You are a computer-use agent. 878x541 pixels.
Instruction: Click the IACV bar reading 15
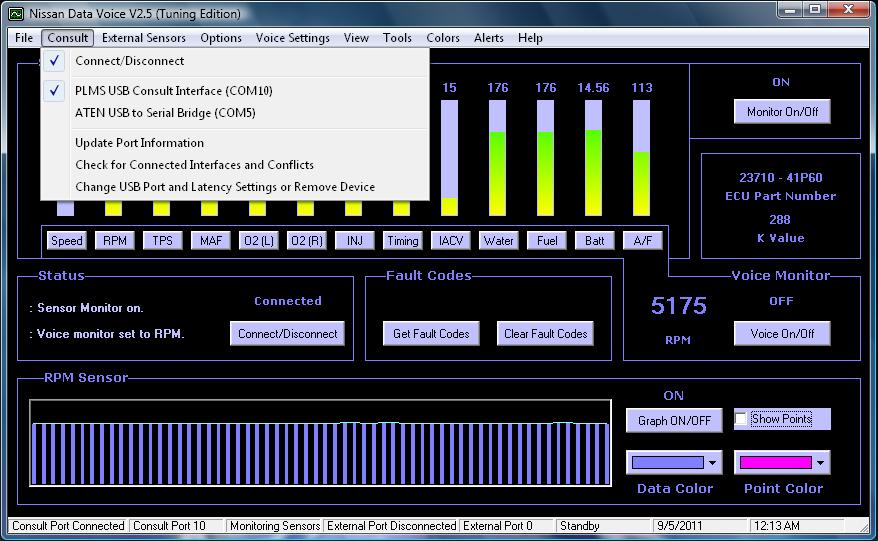pos(449,158)
